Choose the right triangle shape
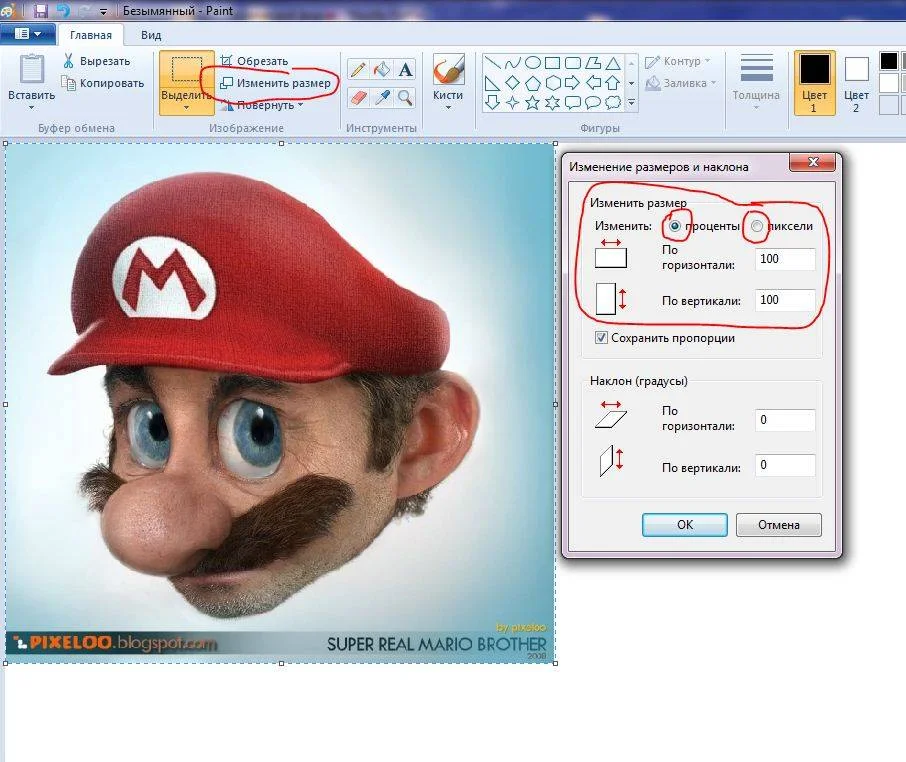 492,83
